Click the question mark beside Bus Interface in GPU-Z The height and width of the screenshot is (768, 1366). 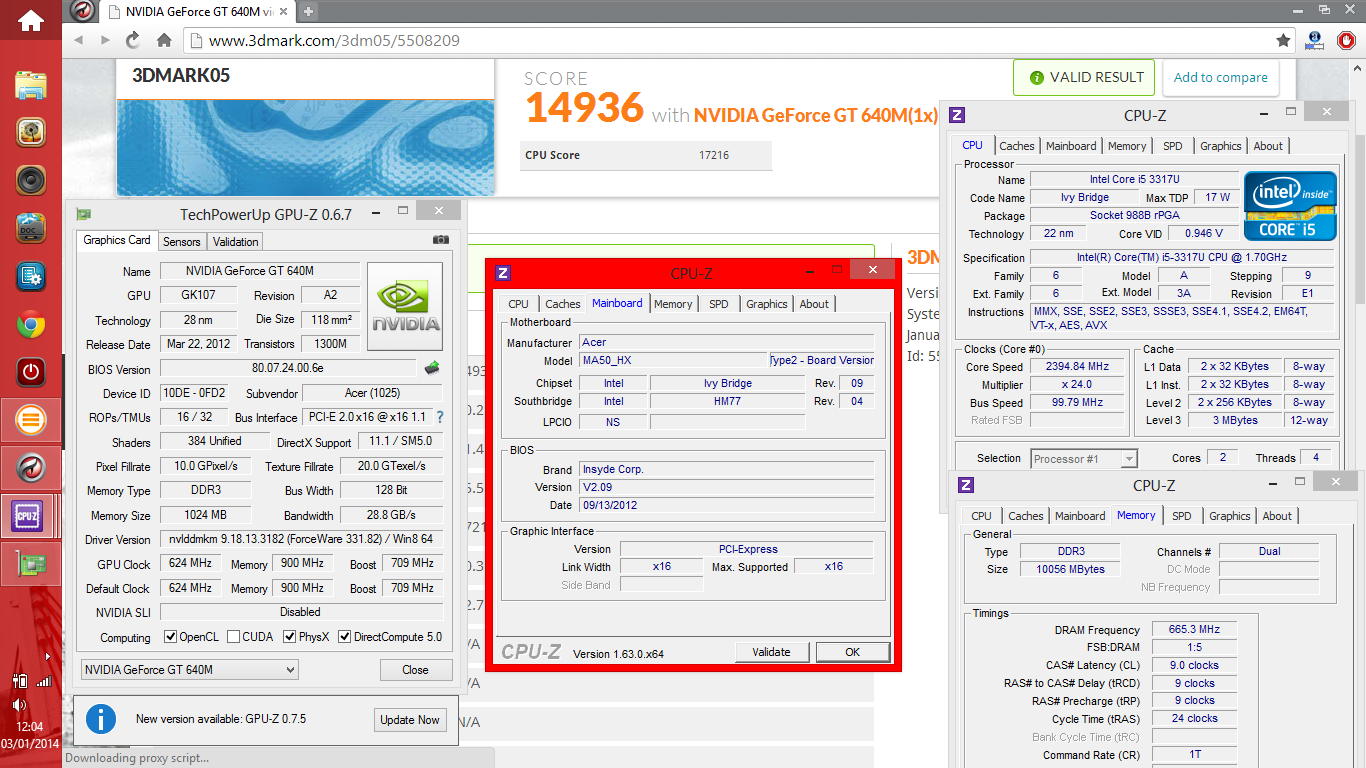click(439, 417)
